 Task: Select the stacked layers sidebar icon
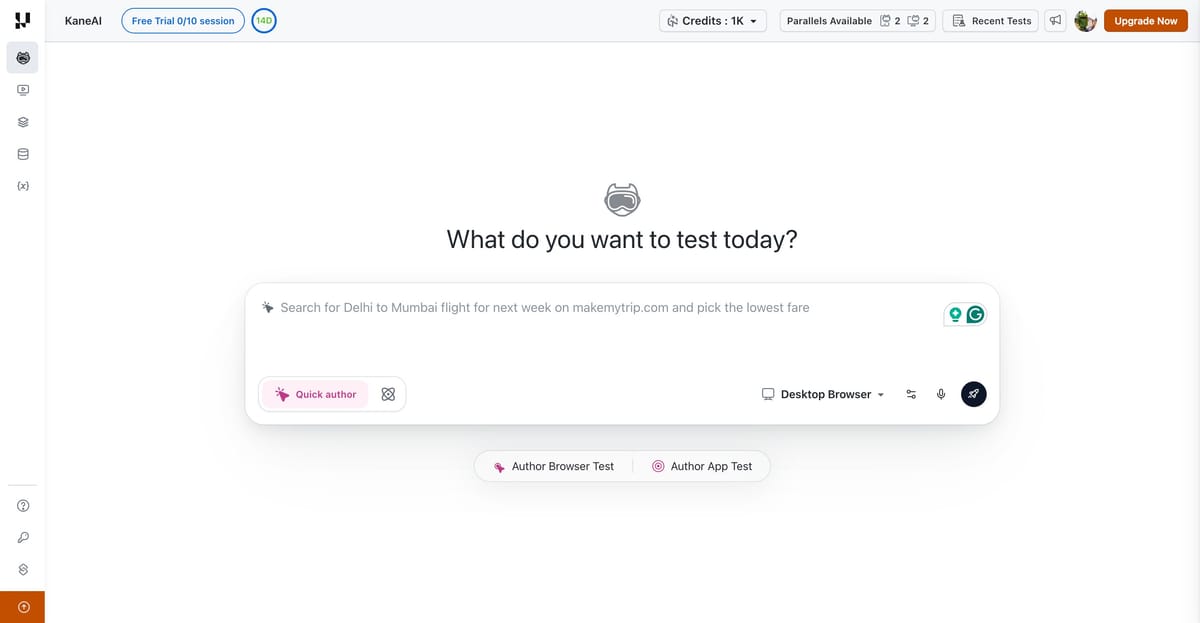click(22, 121)
